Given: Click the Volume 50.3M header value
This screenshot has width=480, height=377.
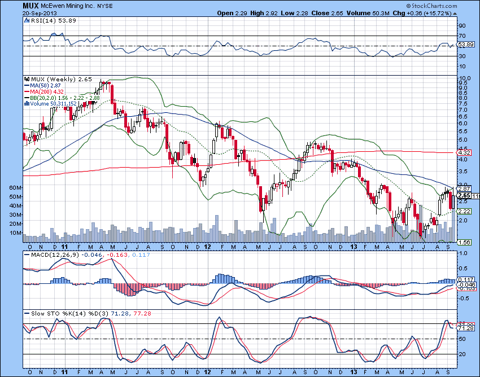Looking at the screenshot, I should pyautogui.click(x=368, y=13).
